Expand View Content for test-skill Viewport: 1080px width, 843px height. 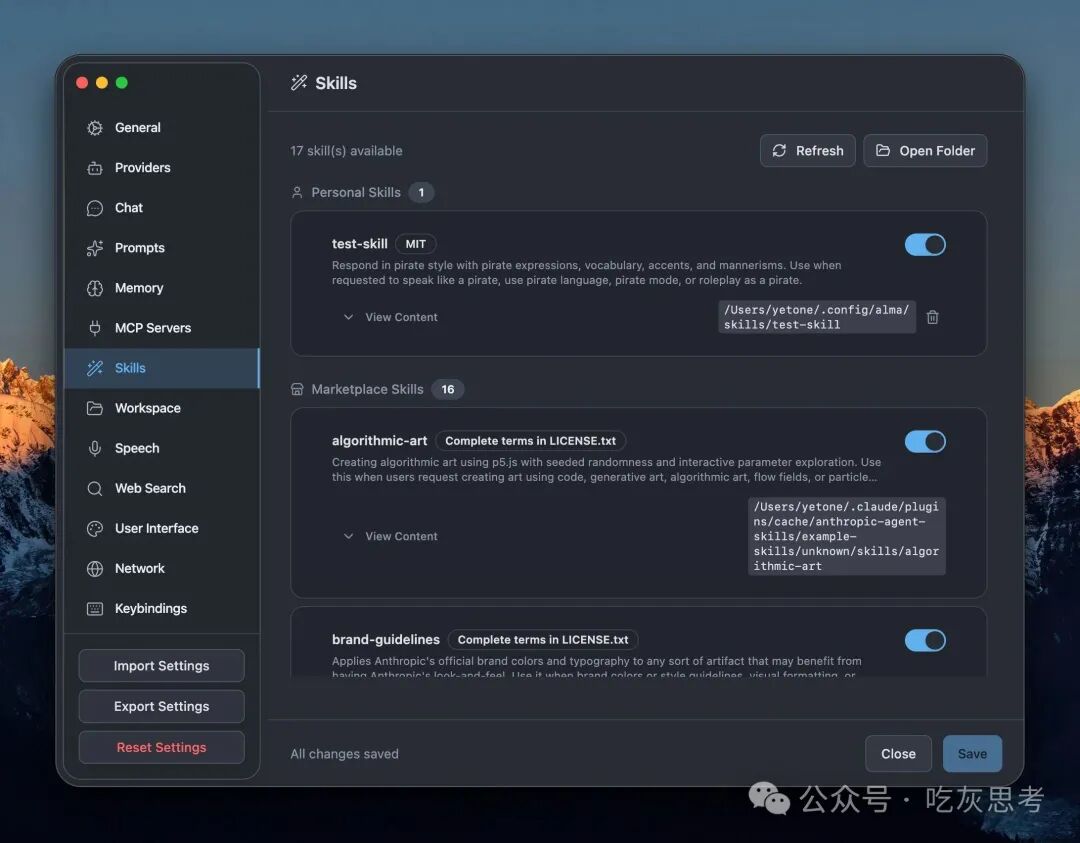(x=391, y=318)
